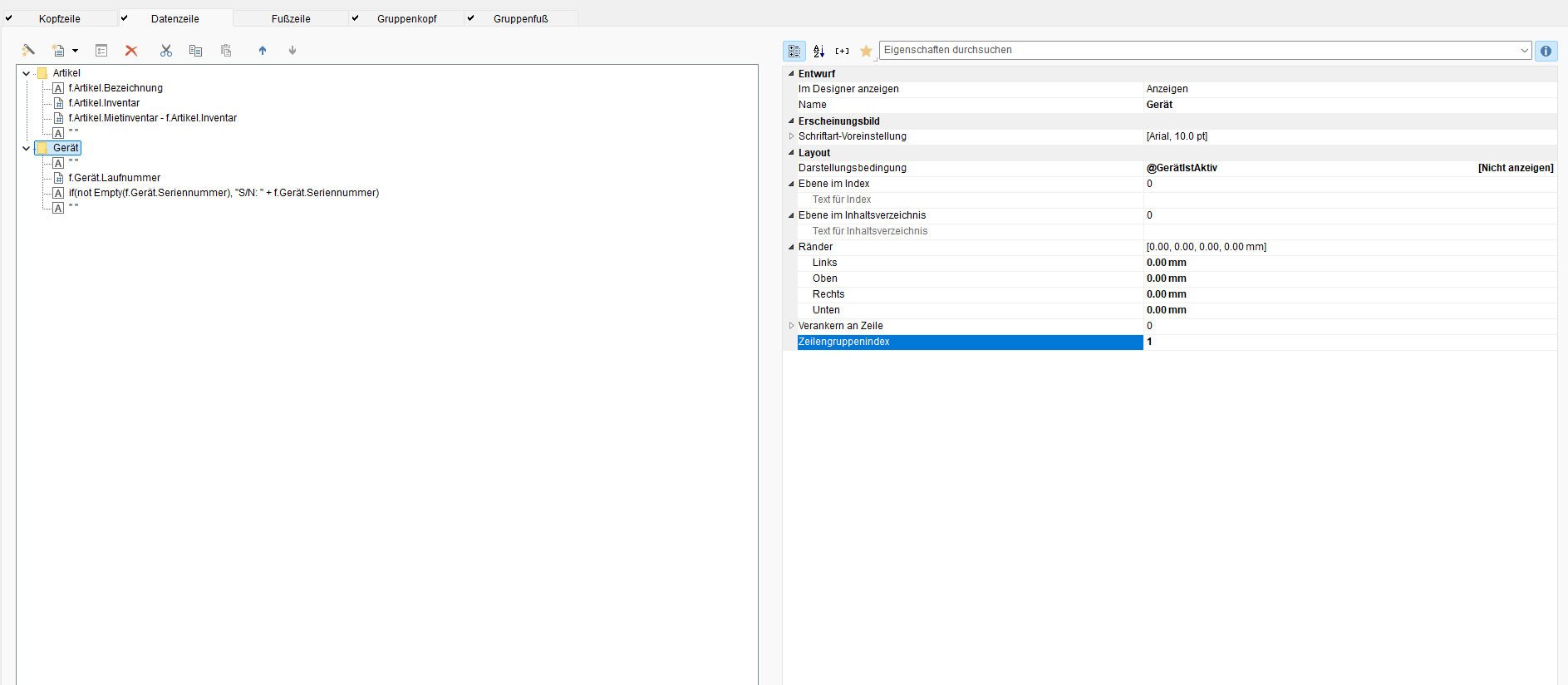Screen dimensions: 1568x685
Task: Switch to the Fußzeile tab
Action: tap(291, 18)
